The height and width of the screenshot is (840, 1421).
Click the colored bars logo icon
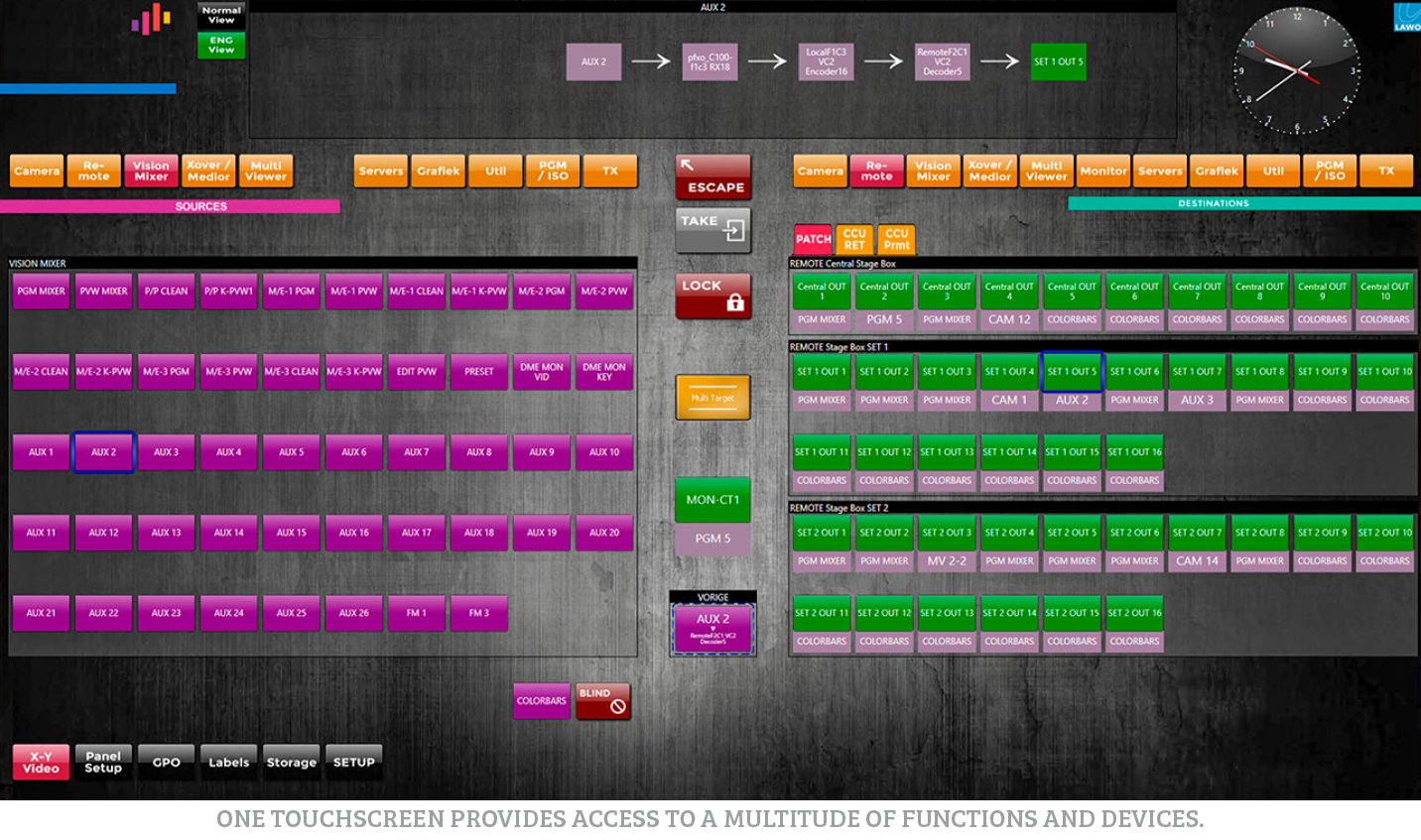pos(152,20)
